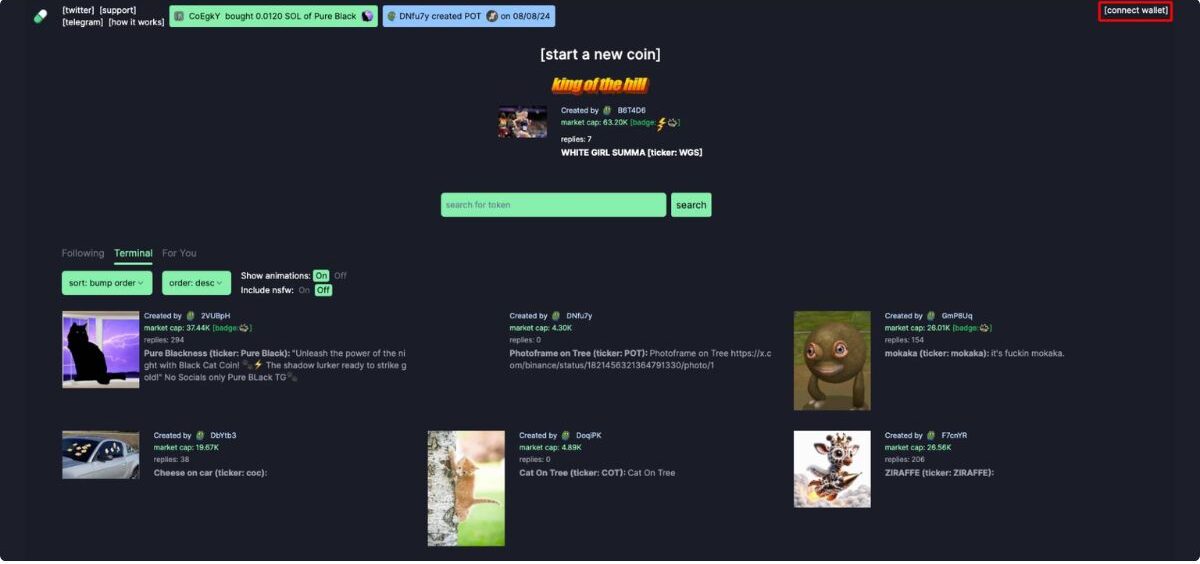Click the pill logo icon at top left
1200x564 pixels.
pyautogui.click(x=40, y=16)
